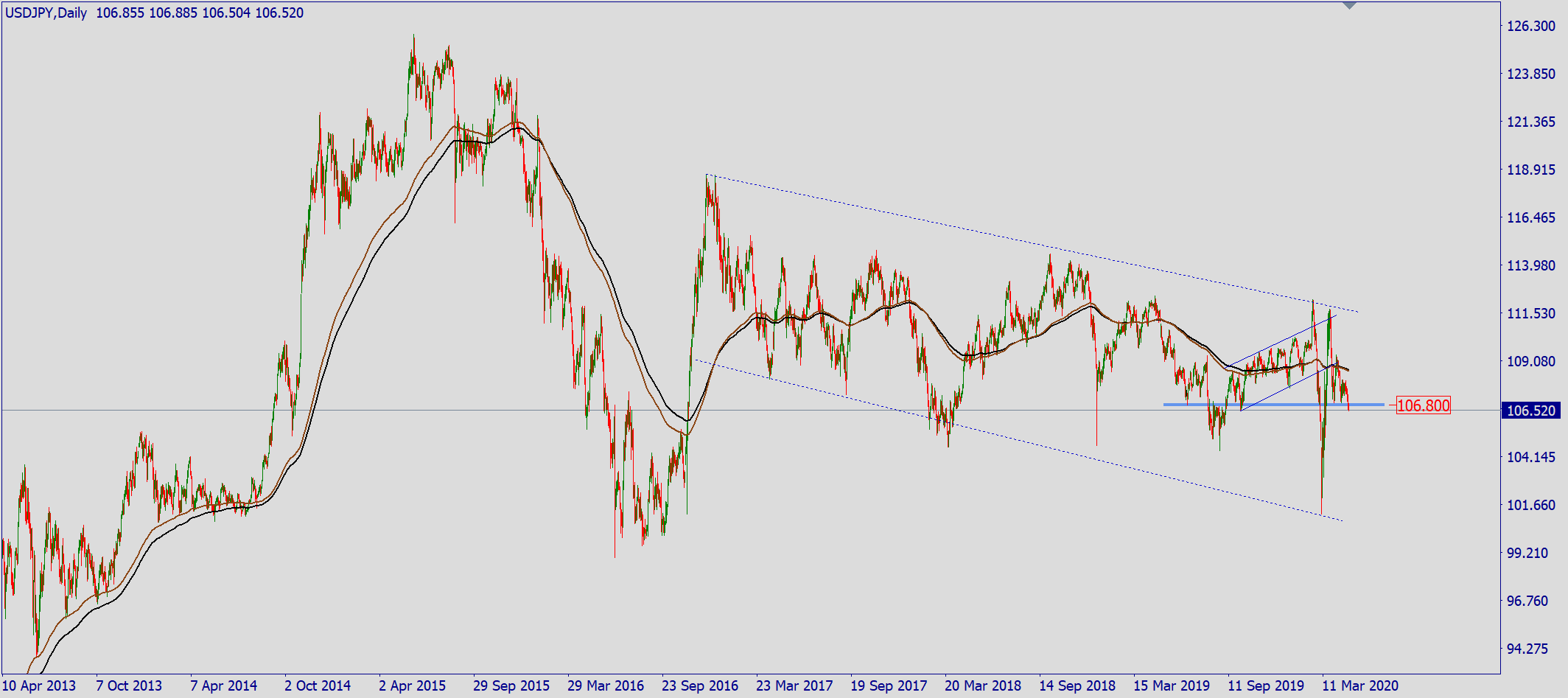This screenshot has height=698, width=1568.
Task: Select the red 106.800 price label
Action: (x=1424, y=405)
